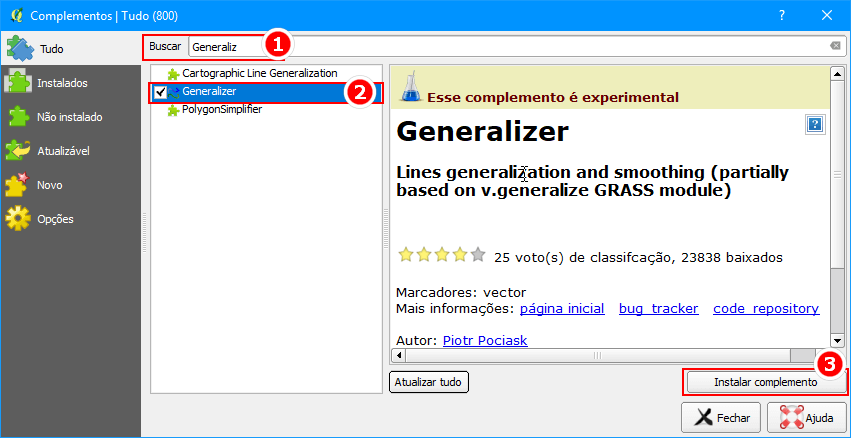
Task: Select the Generalizer row text
Action: [209, 92]
